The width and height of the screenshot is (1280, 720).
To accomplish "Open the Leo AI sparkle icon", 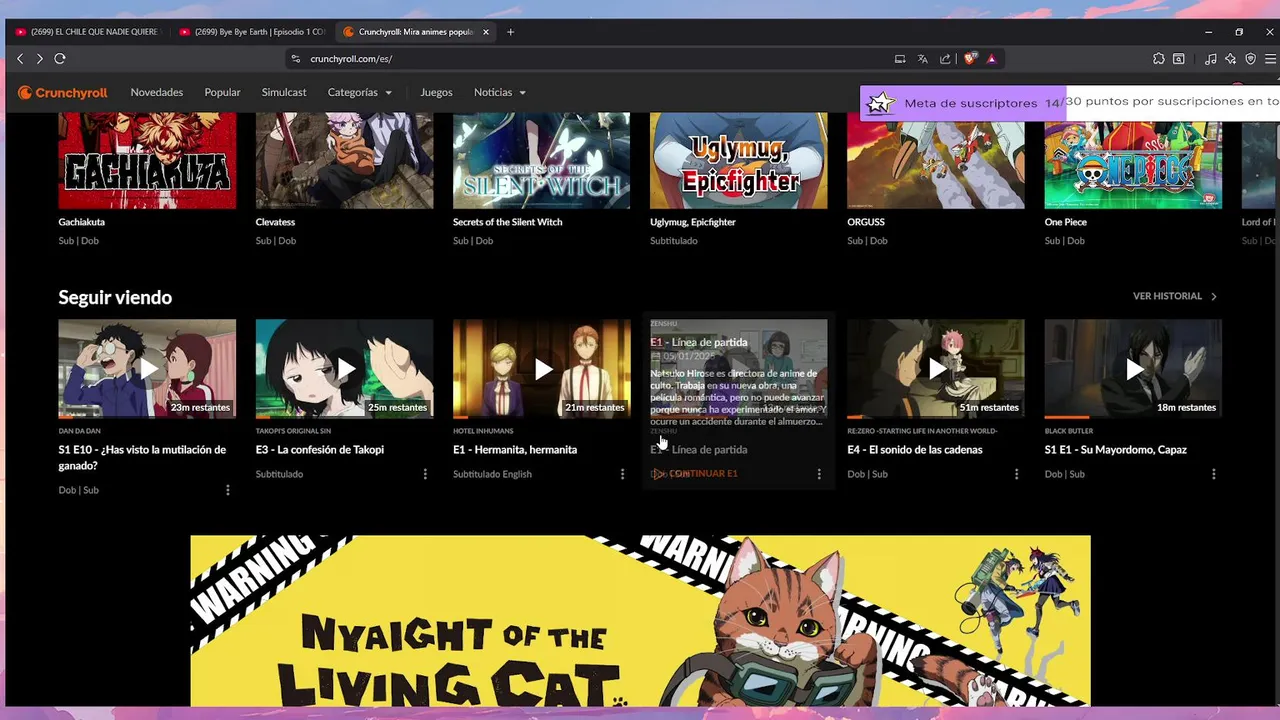I will tap(1230, 59).
